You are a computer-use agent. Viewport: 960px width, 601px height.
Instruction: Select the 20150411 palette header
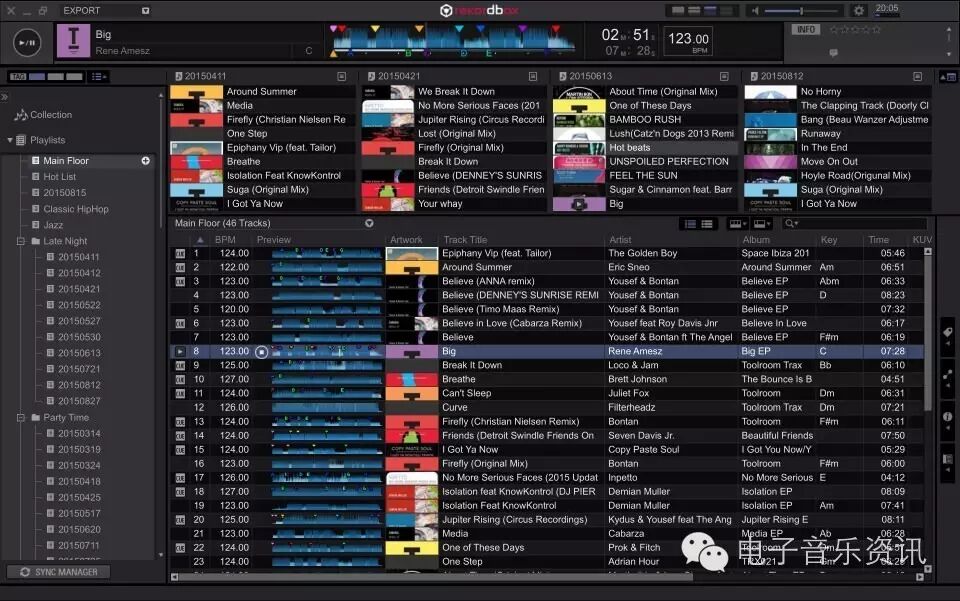click(x=205, y=76)
